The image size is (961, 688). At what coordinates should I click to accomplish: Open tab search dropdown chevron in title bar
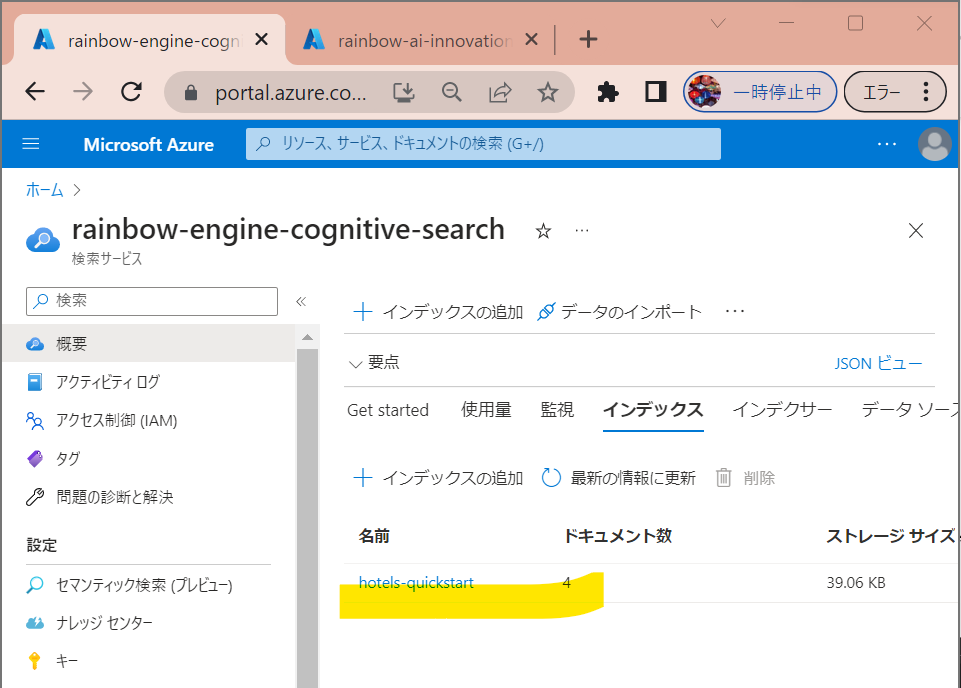(x=718, y=23)
